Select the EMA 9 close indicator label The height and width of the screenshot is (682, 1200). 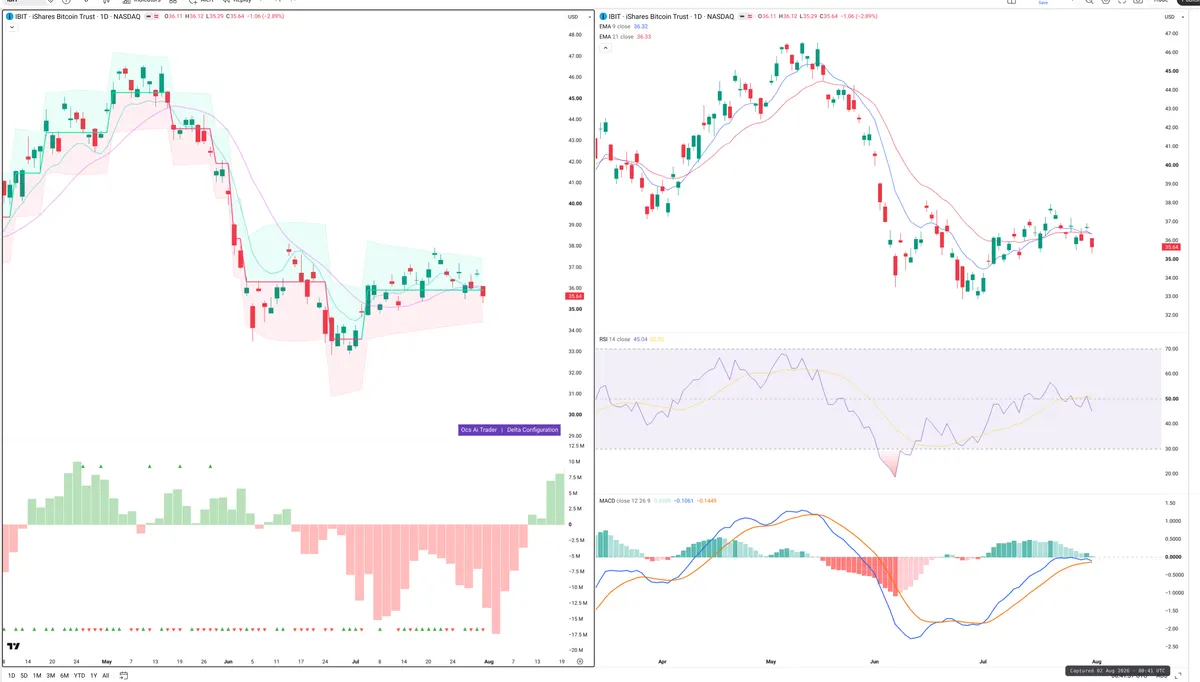pyautogui.click(x=617, y=27)
